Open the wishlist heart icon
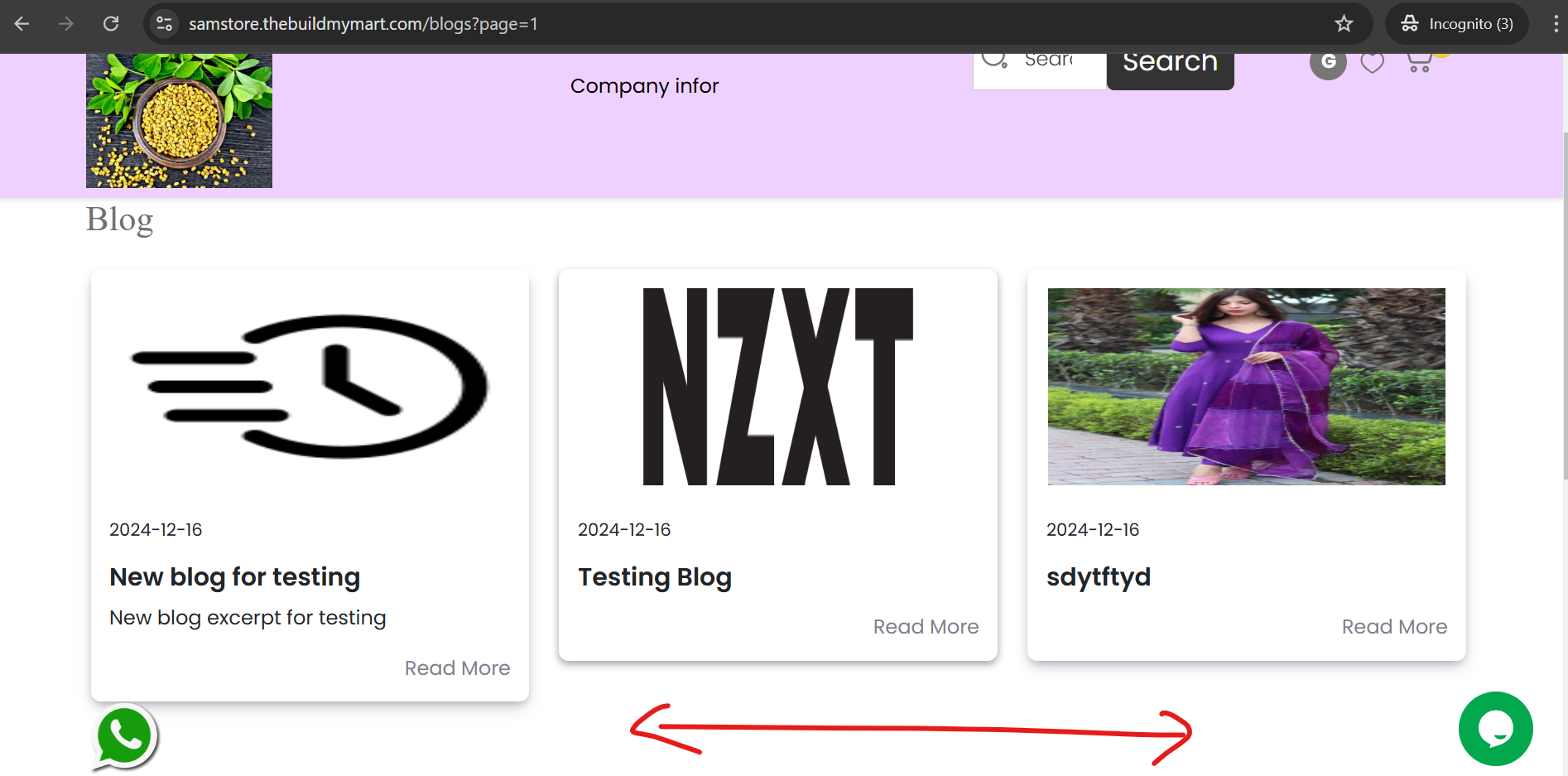 pos(1373,62)
